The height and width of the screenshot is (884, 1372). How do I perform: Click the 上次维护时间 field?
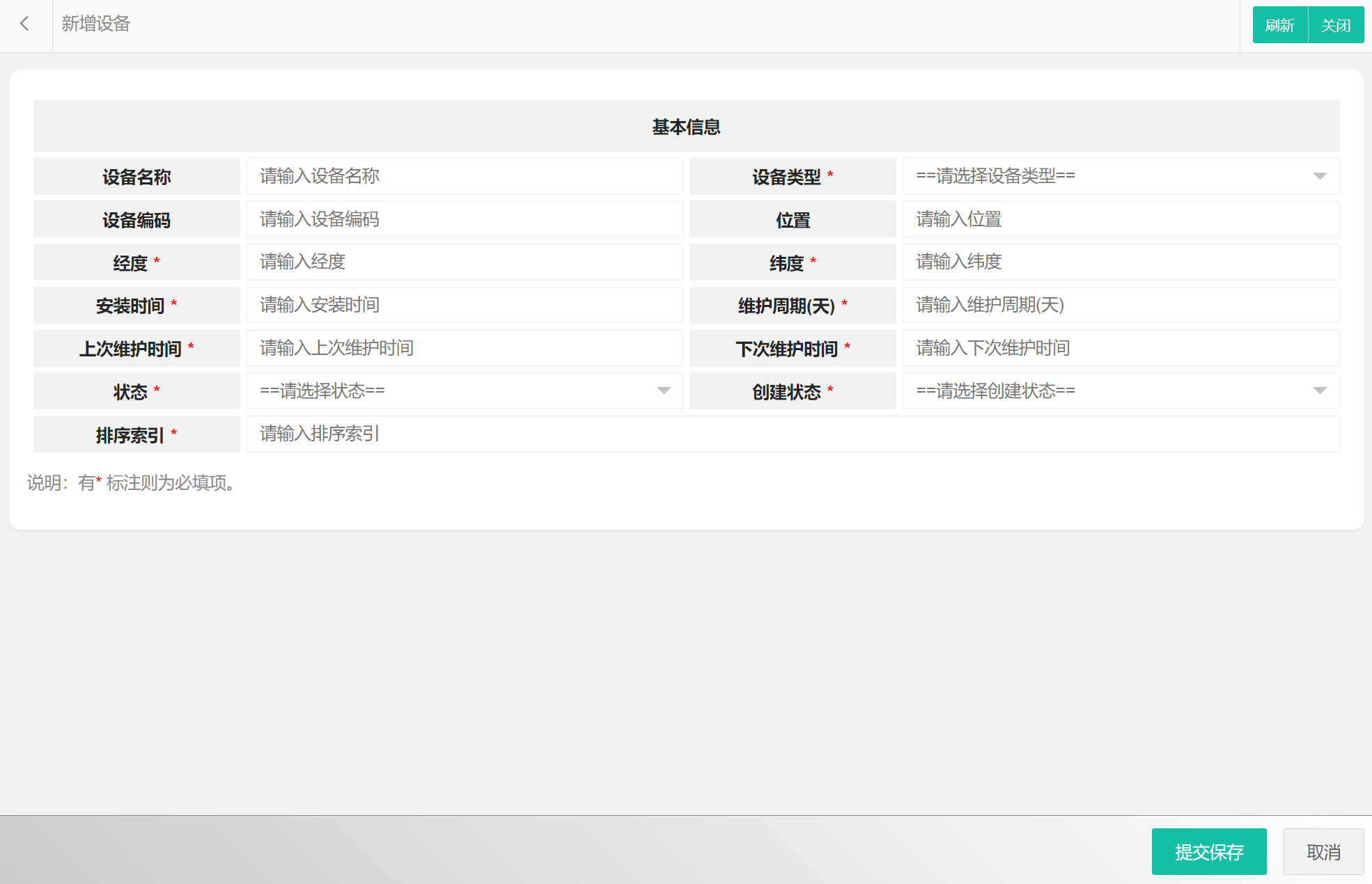[464, 348]
